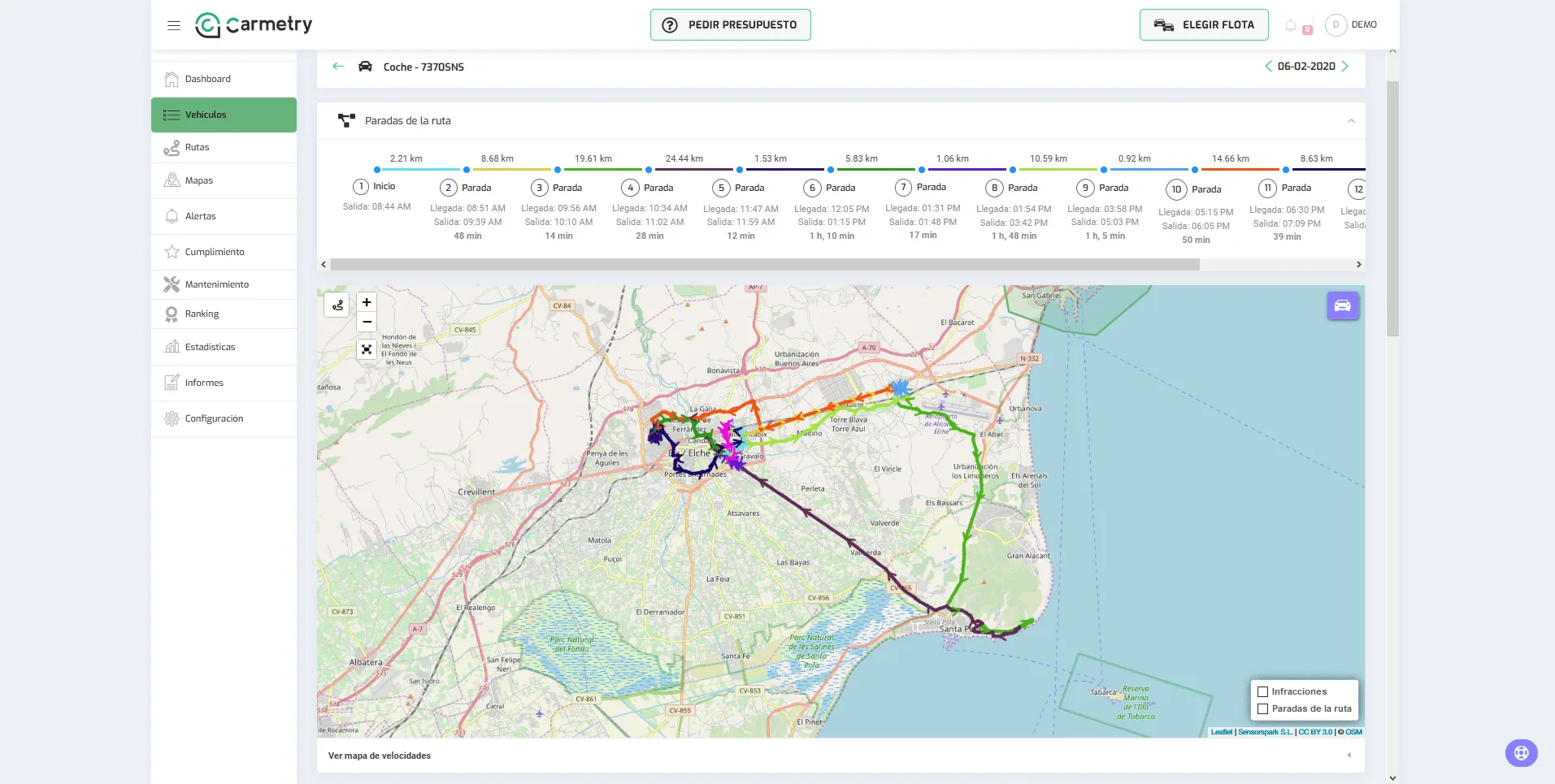This screenshot has height=784, width=1555.
Task: Go to previous date before 06-02-2020
Action: (x=1268, y=67)
